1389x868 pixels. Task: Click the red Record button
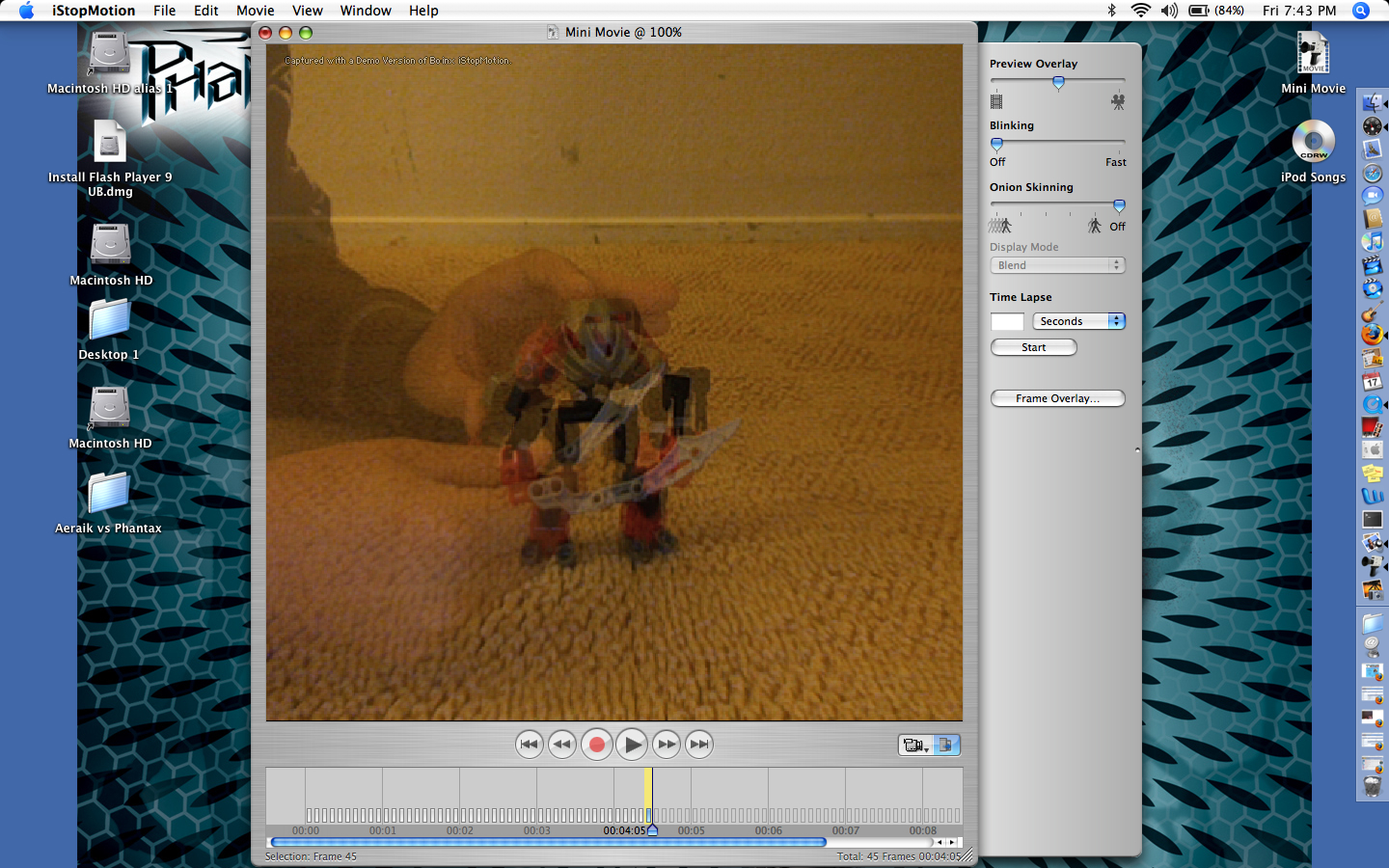[x=597, y=745]
